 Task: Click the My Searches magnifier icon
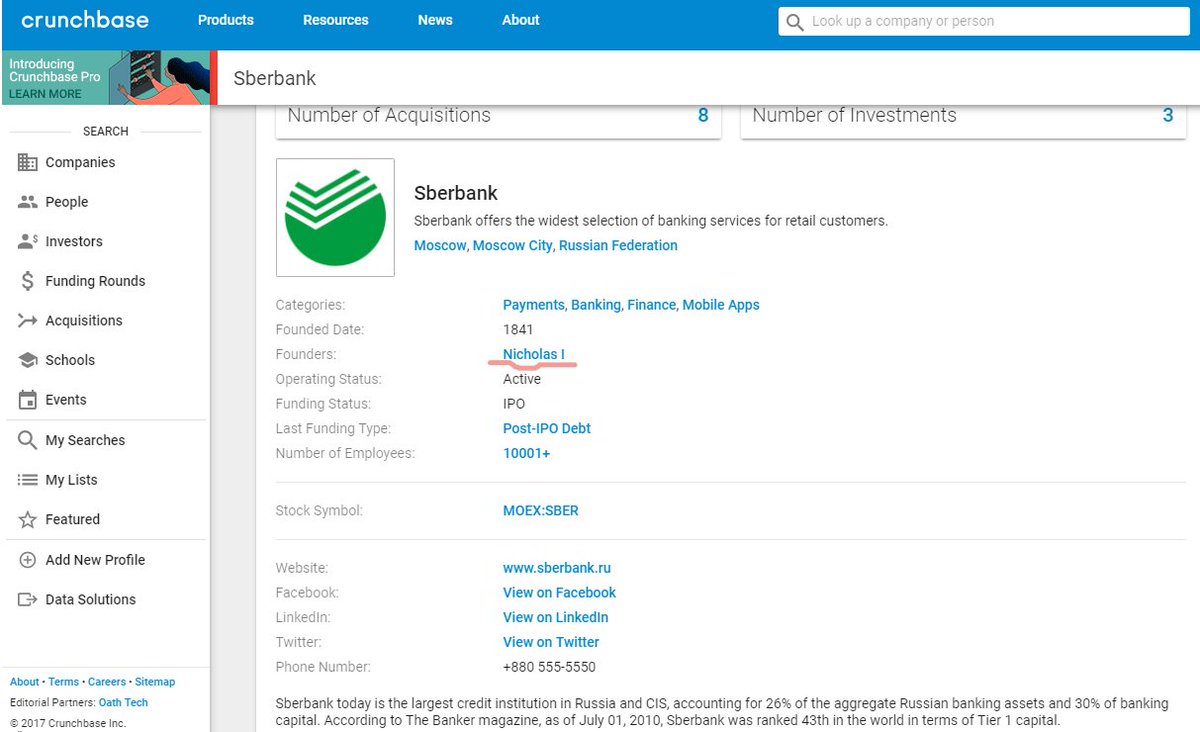(28, 440)
